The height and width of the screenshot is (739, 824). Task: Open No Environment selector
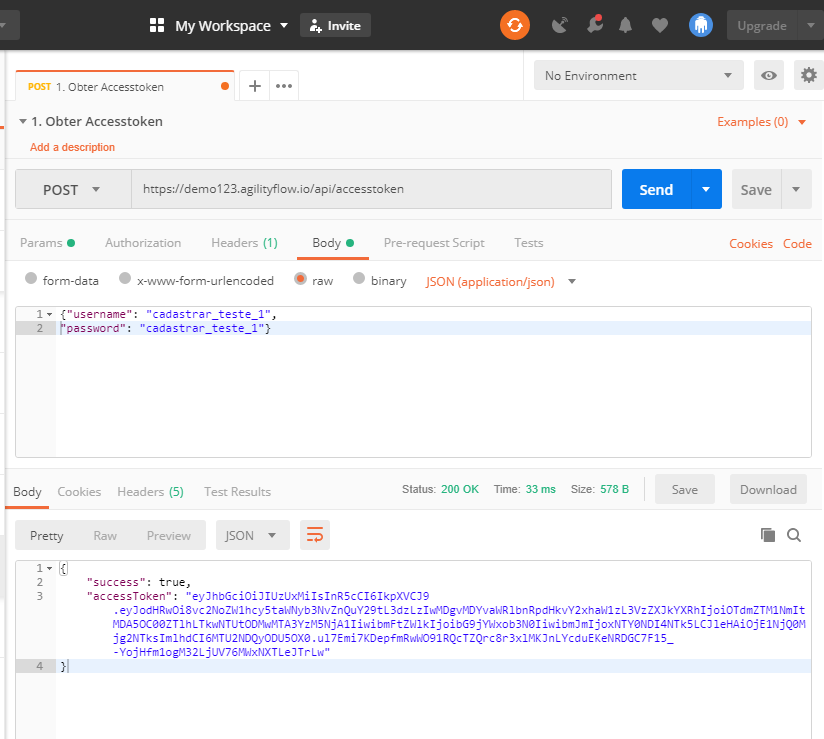638,75
